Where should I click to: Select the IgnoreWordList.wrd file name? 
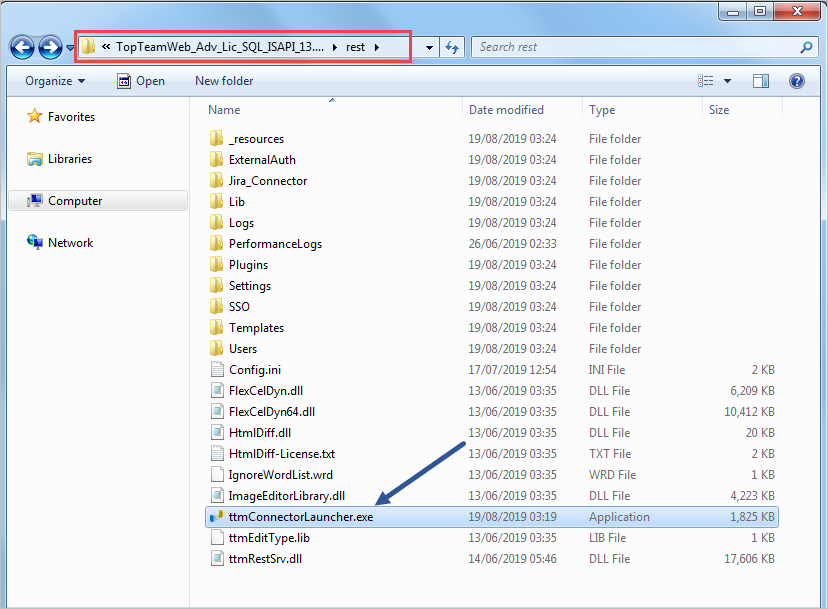(x=280, y=474)
